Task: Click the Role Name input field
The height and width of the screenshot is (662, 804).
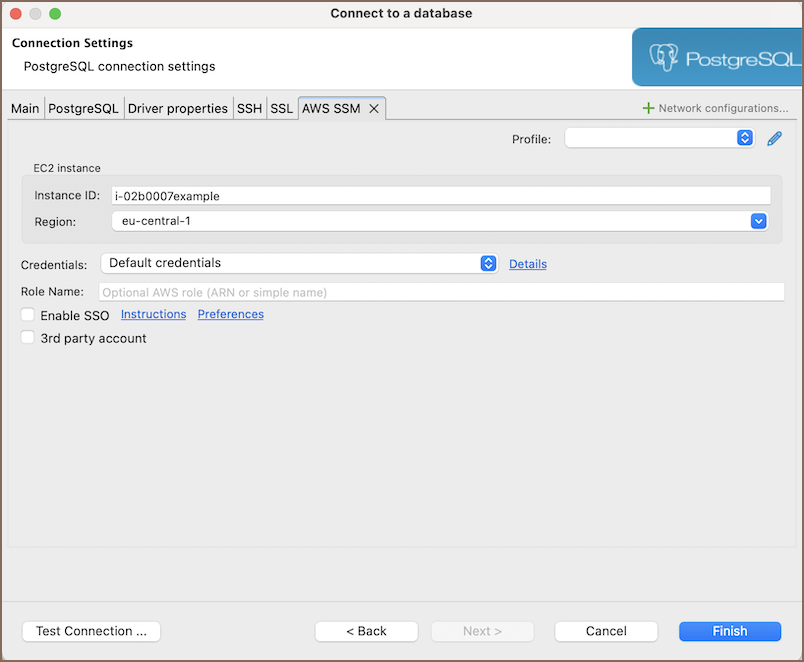Action: click(441, 292)
